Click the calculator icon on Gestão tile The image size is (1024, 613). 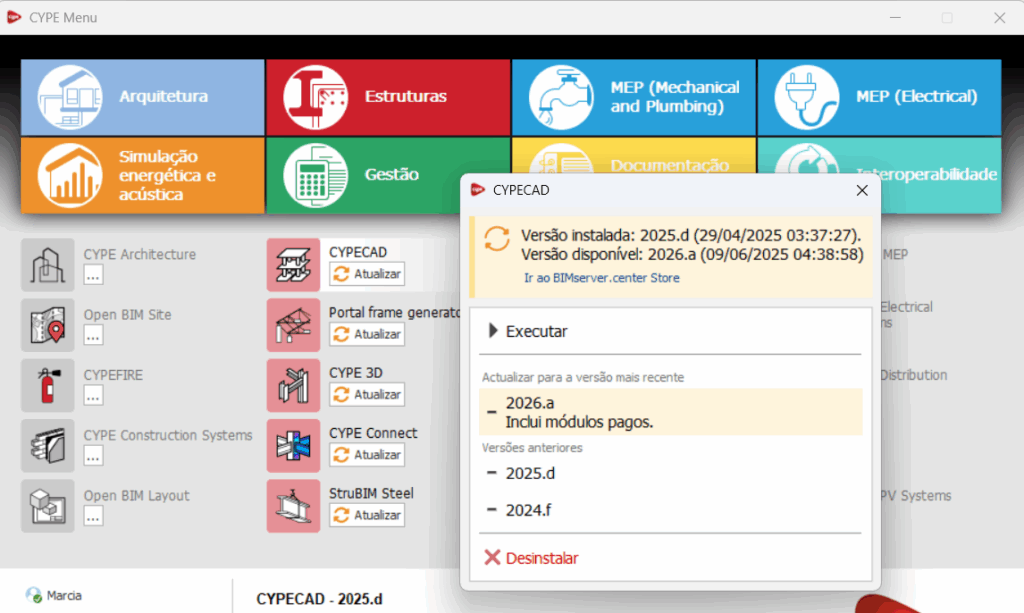315,175
